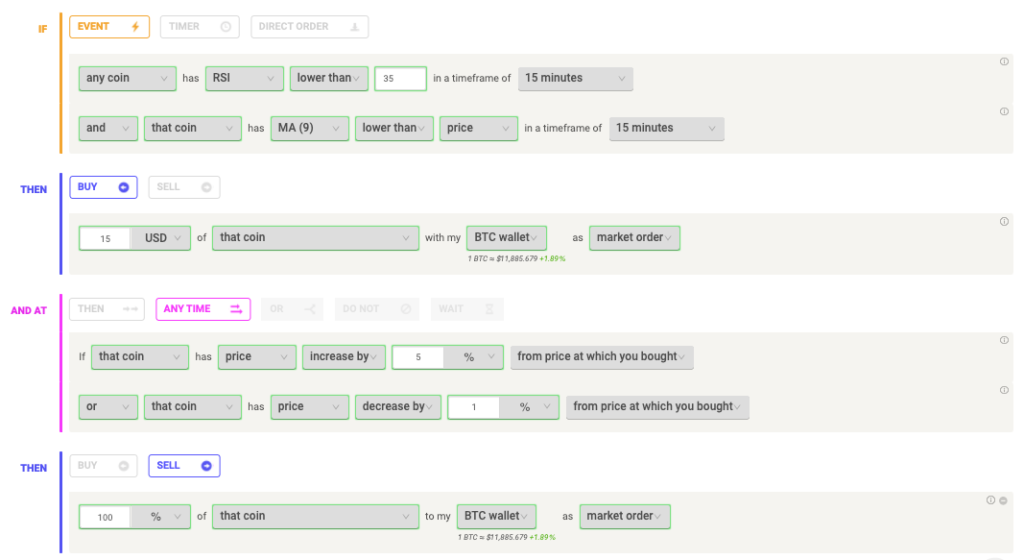This screenshot has width=1024, height=560.
Task: Open the info icon on the USD buy row
Action: pyautogui.click(x=1003, y=222)
